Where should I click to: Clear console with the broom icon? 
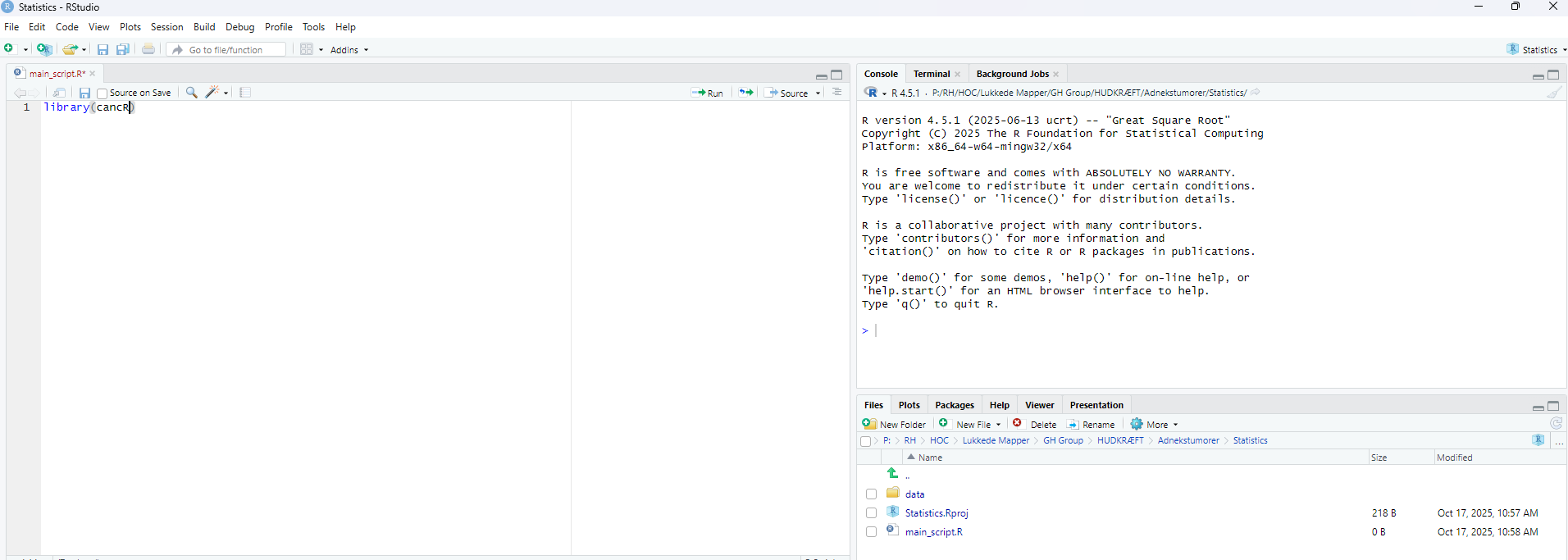(1553, 93)
